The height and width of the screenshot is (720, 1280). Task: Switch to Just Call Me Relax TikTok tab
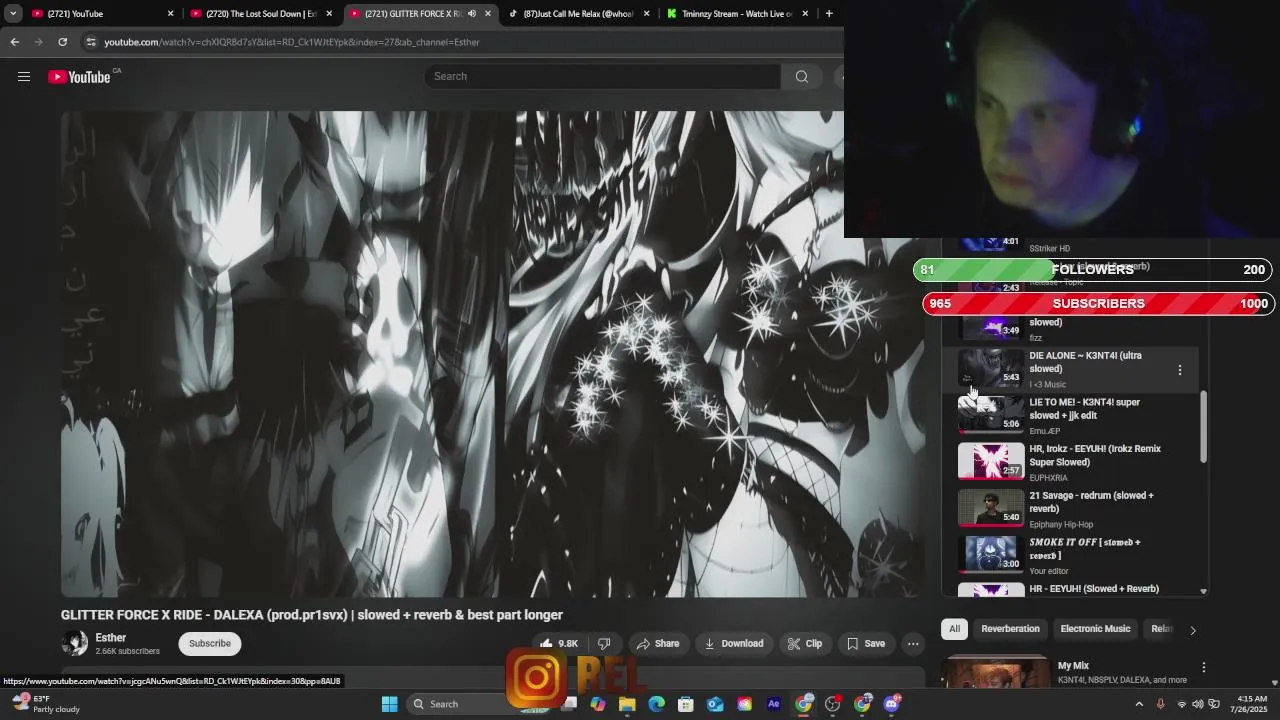tap(578, 14)
